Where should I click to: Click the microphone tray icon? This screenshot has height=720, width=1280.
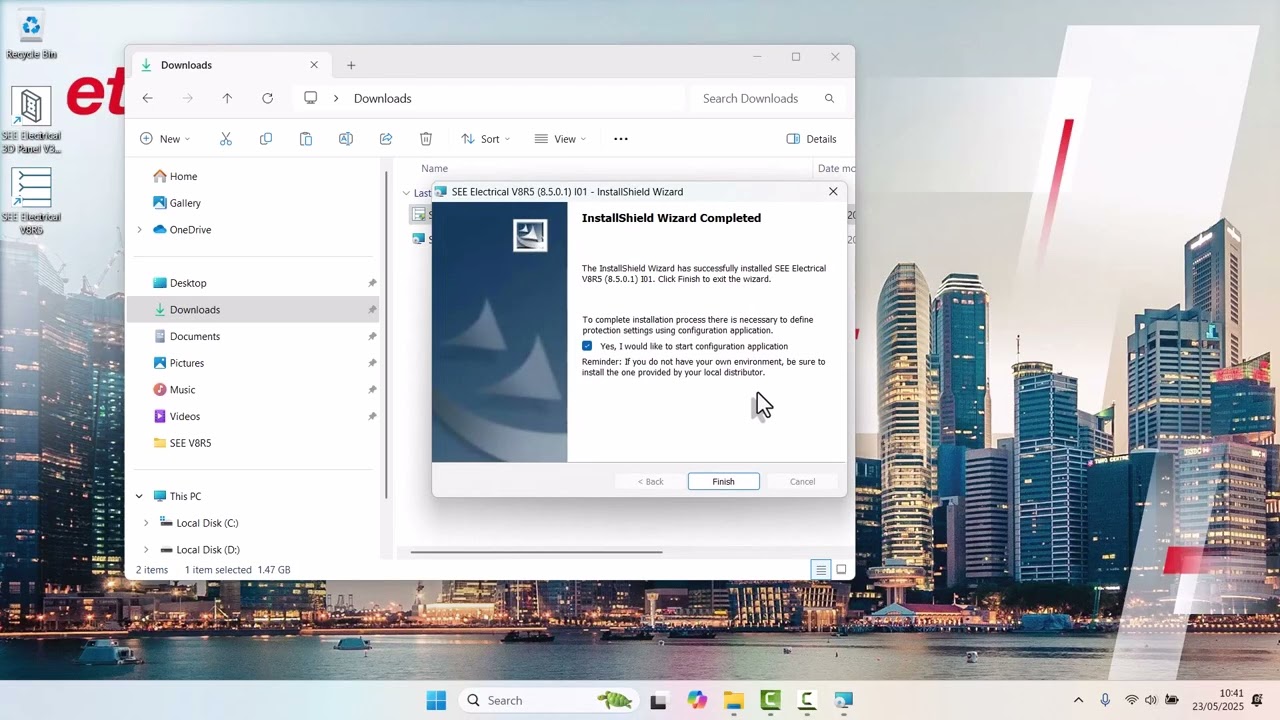point(1105,700)
